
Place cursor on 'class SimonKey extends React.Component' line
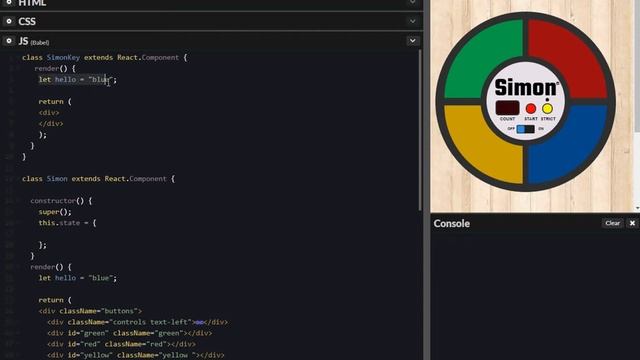[104, 58]
